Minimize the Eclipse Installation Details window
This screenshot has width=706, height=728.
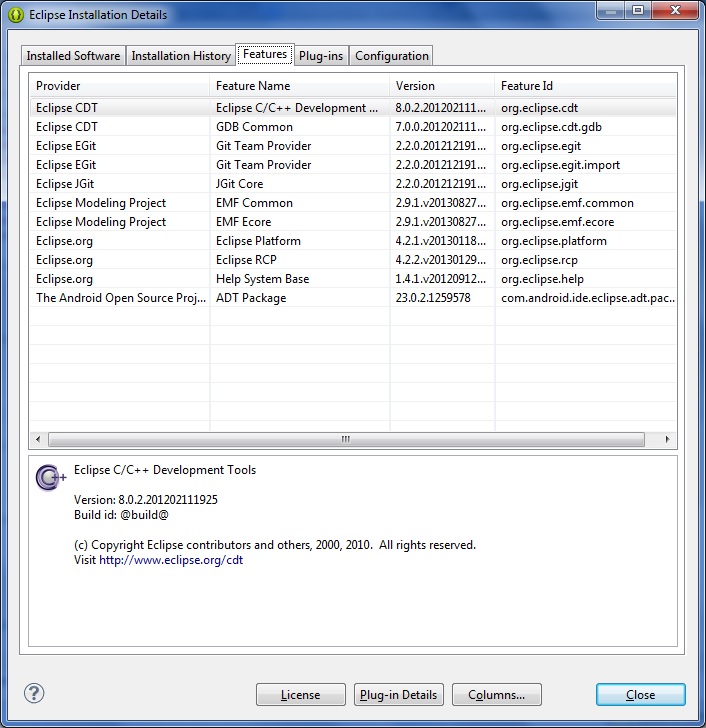(611, 10)
